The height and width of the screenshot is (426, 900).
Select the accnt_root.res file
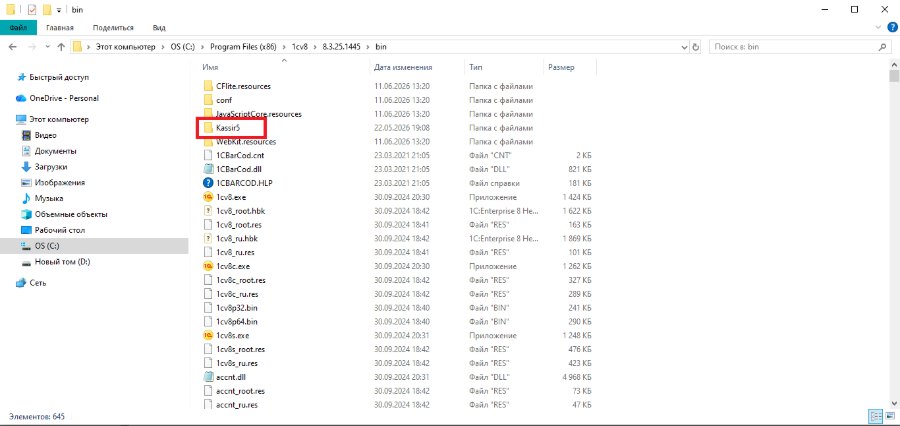[x=240, y=391]
